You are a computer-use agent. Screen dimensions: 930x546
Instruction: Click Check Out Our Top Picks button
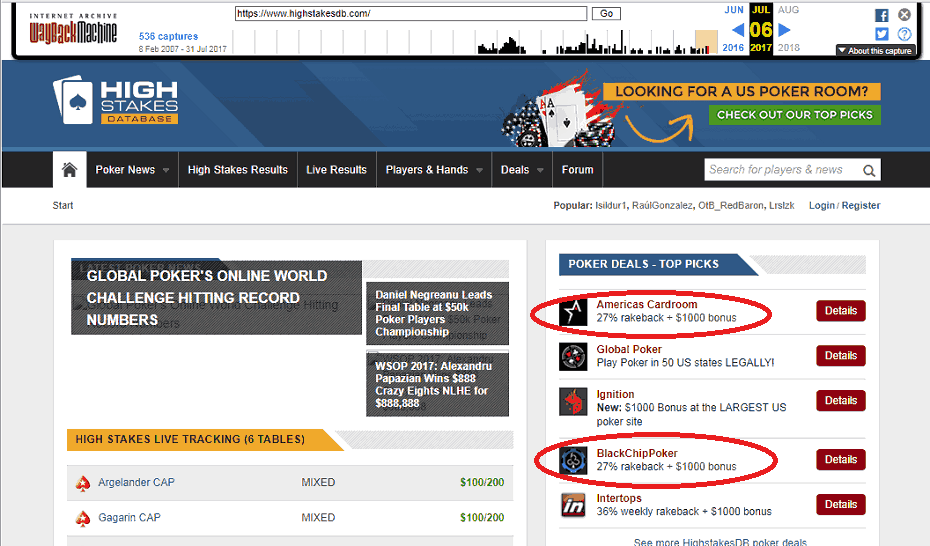tap(795, 115)
